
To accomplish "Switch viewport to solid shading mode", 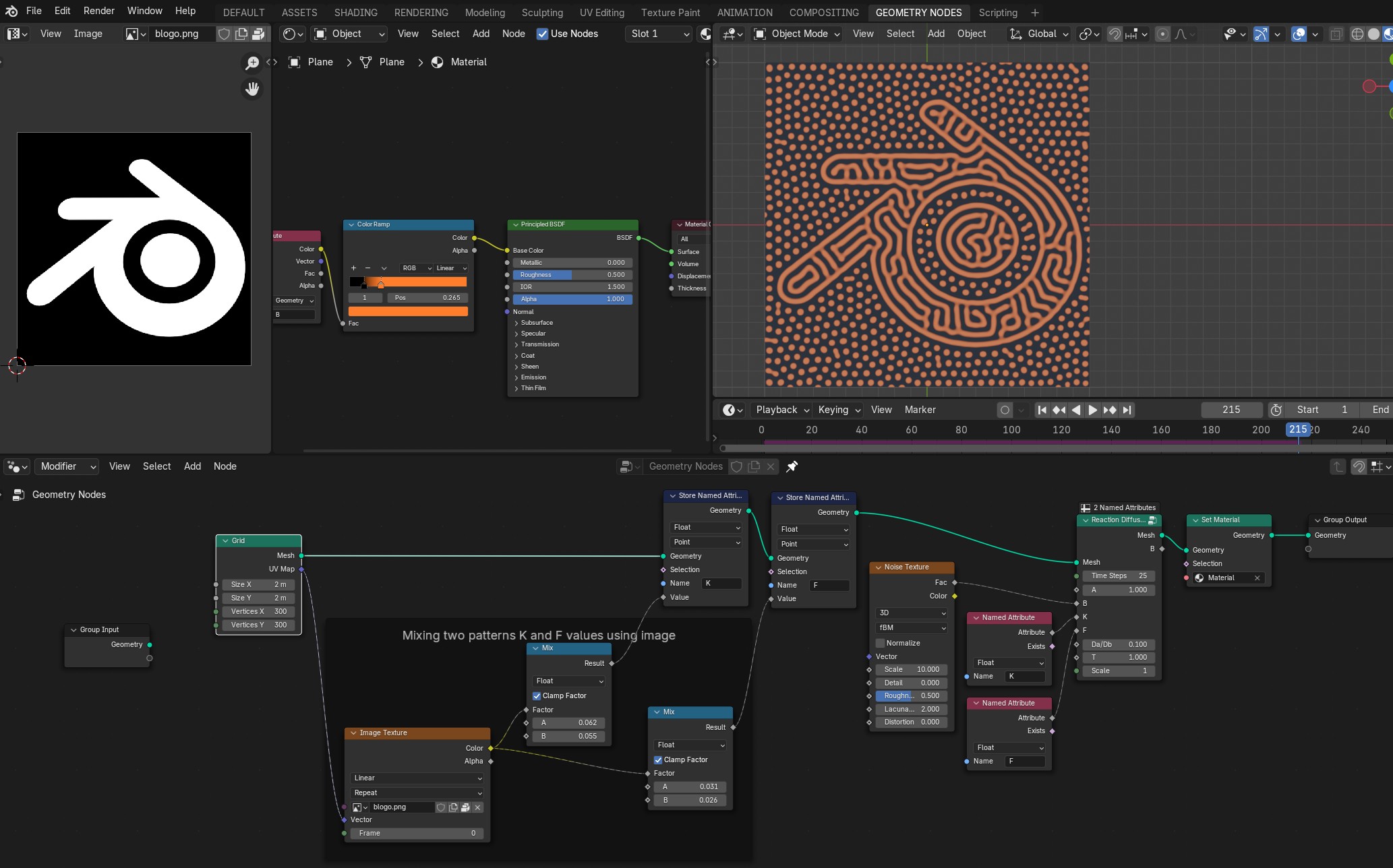I will point(1373,34).
